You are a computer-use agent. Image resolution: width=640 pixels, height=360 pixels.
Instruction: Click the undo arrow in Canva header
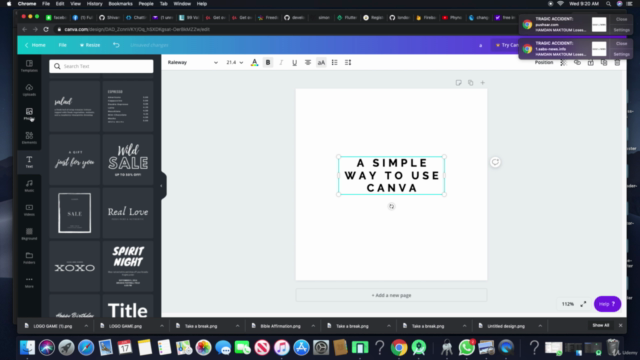tap(116, 45)
